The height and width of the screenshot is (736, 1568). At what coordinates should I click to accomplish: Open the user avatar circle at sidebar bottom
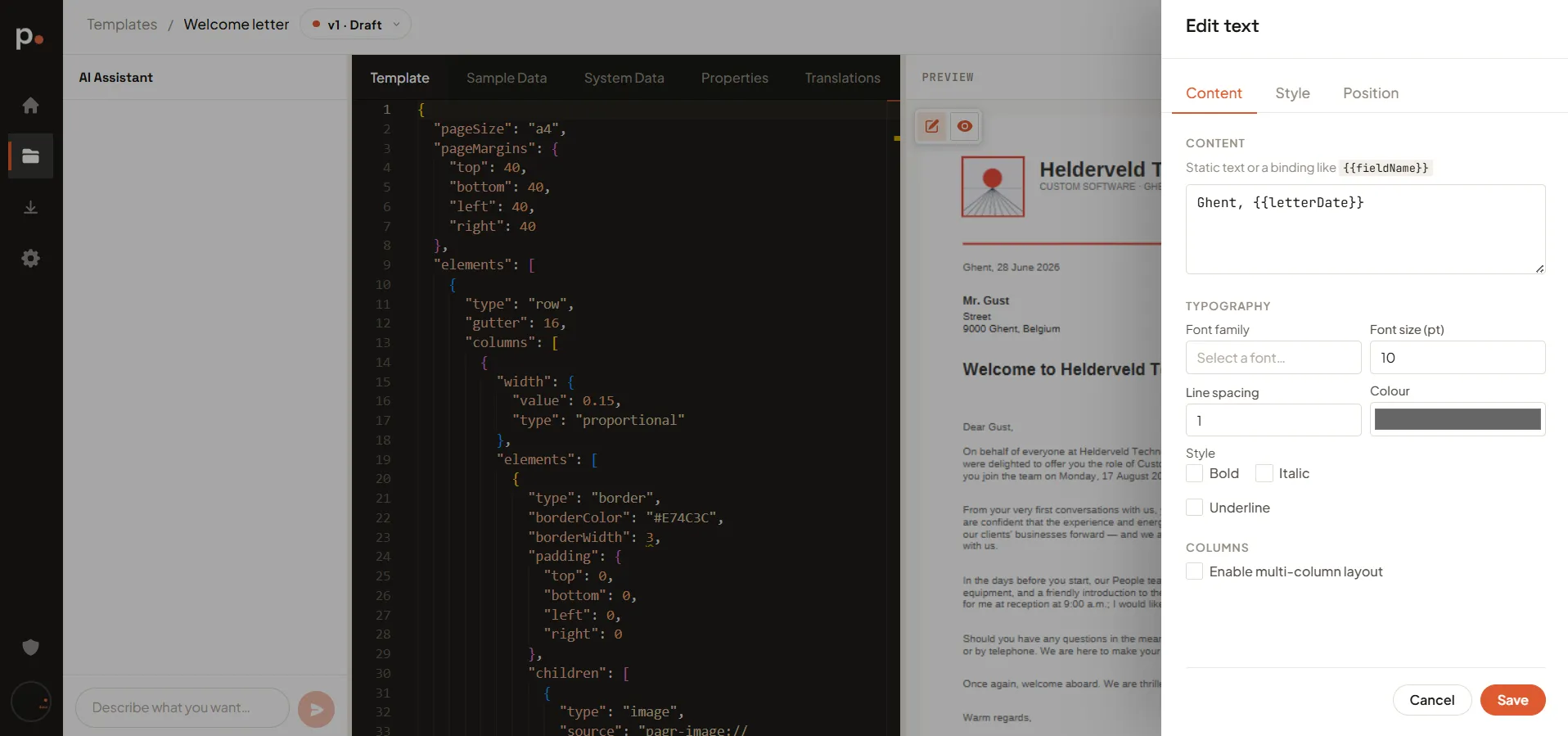point(31,702)
